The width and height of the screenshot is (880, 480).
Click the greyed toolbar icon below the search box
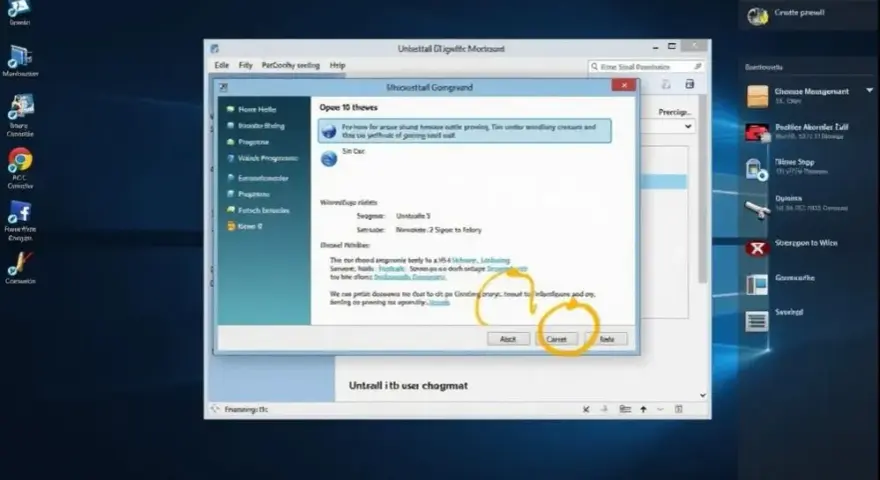(666, 85)
